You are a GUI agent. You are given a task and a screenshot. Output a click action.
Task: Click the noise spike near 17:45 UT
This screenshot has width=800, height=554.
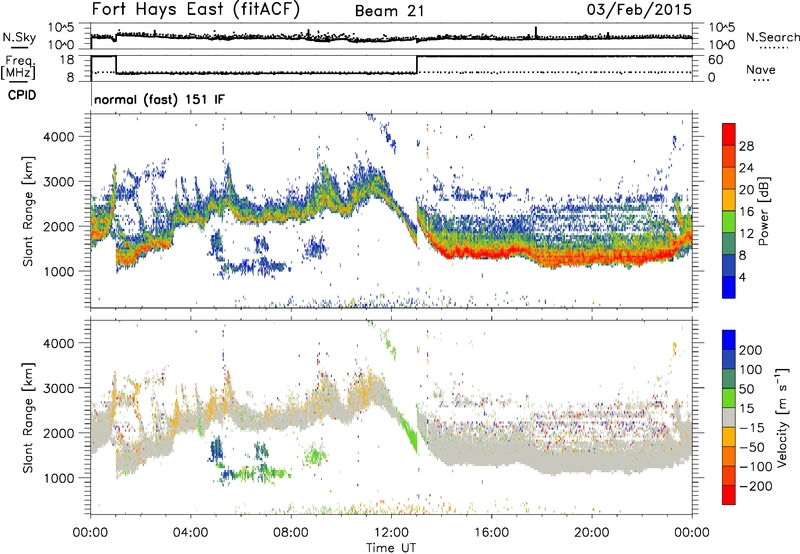tap(536, 32)
